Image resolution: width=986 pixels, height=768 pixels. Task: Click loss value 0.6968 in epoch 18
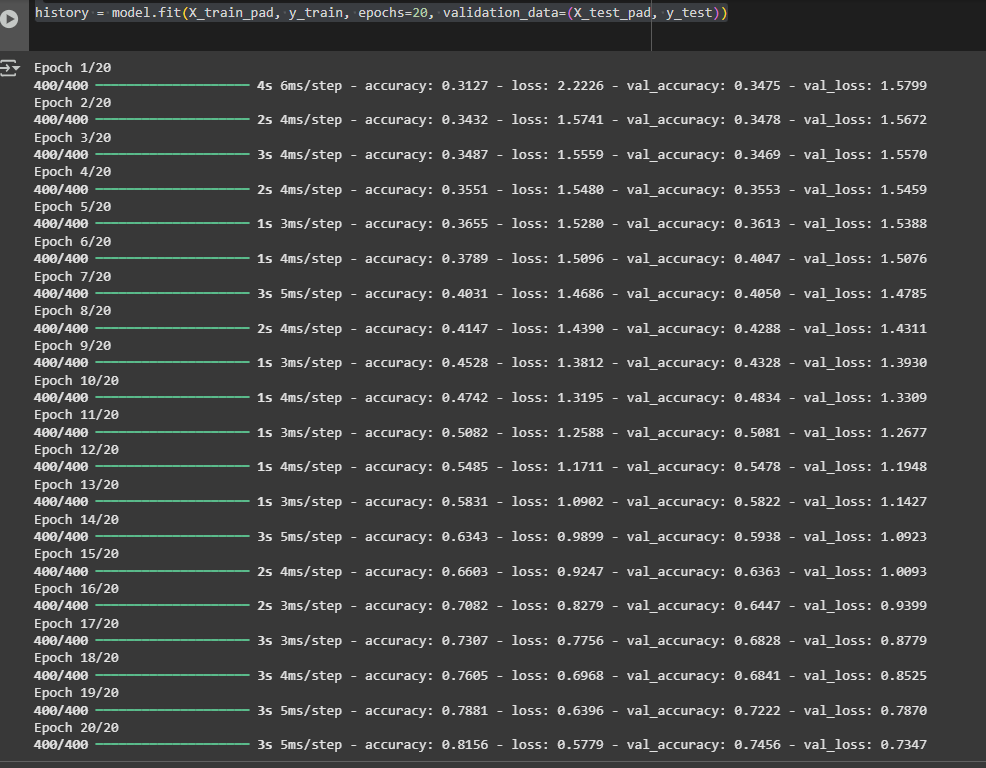click(580, 676)
